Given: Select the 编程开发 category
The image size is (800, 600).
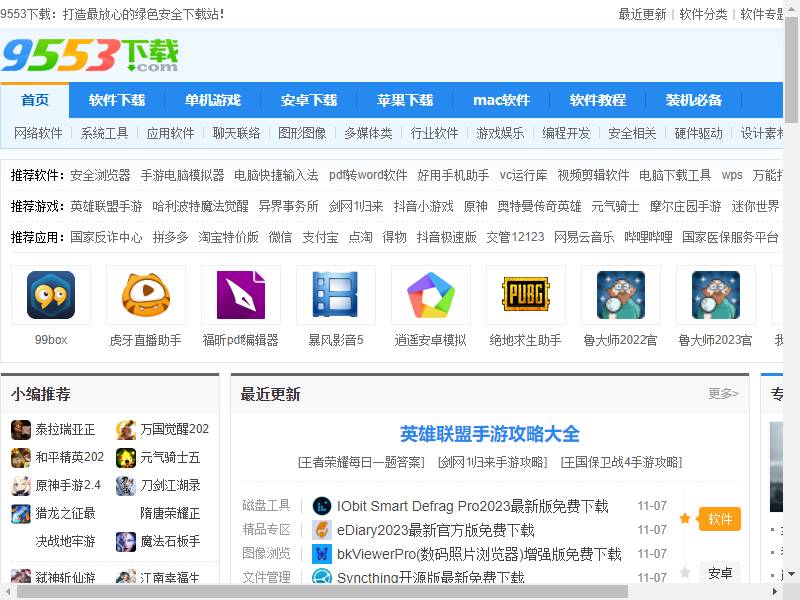Looking at the screenshot, I should [566, 134].
